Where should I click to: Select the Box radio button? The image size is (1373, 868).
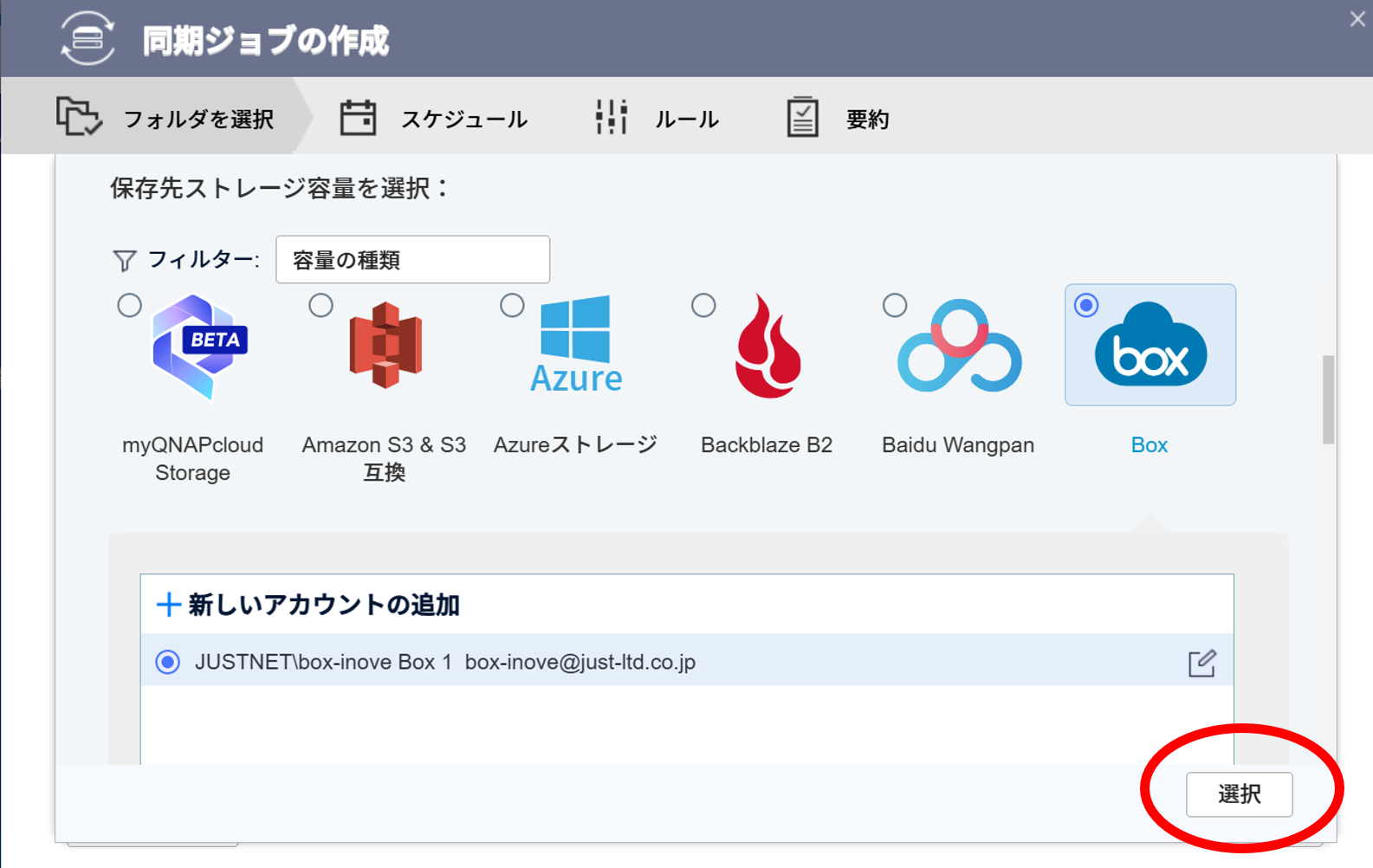(x=1086, y=305)
